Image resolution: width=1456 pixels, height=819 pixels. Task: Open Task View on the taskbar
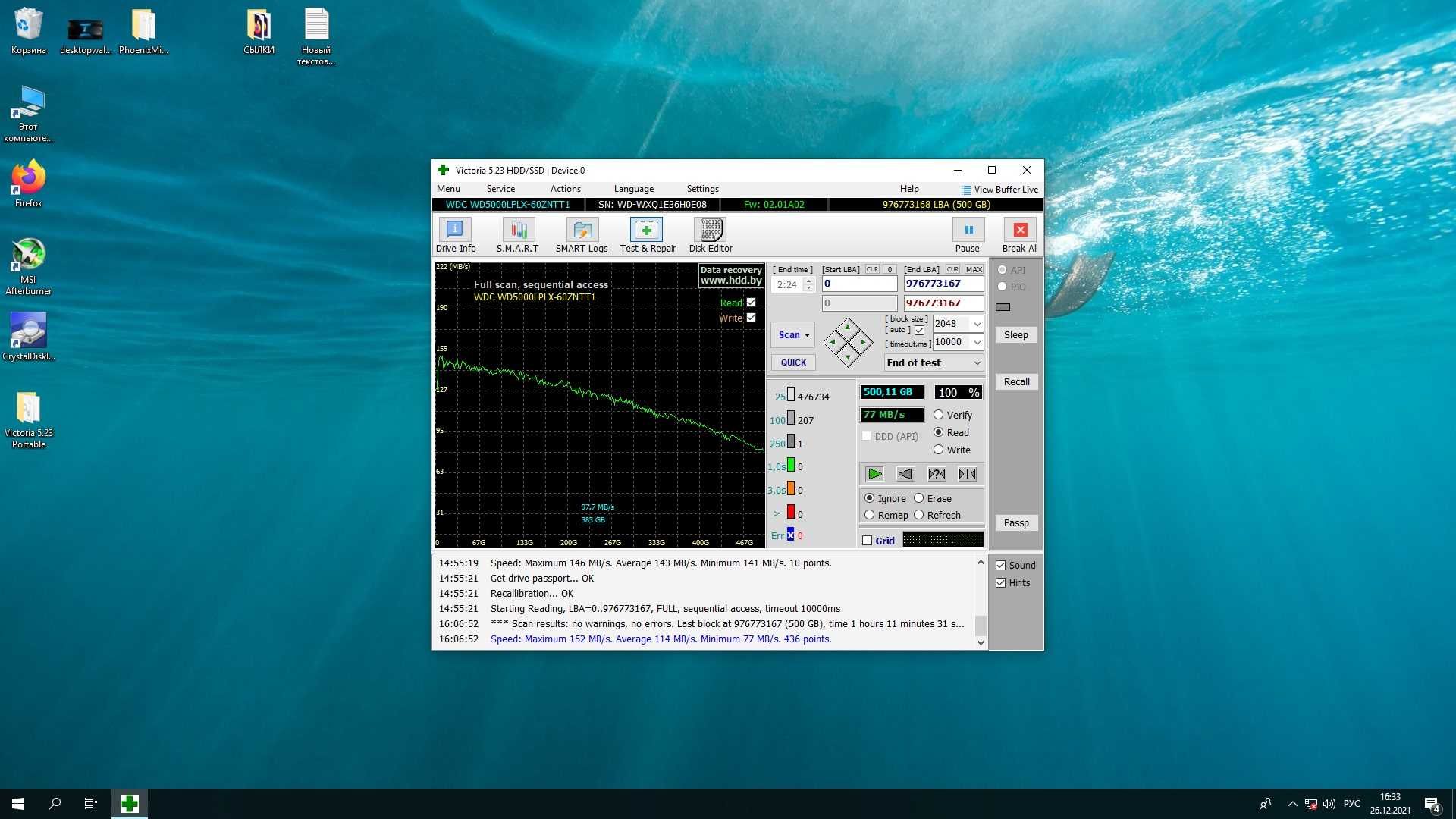(91, 804)
